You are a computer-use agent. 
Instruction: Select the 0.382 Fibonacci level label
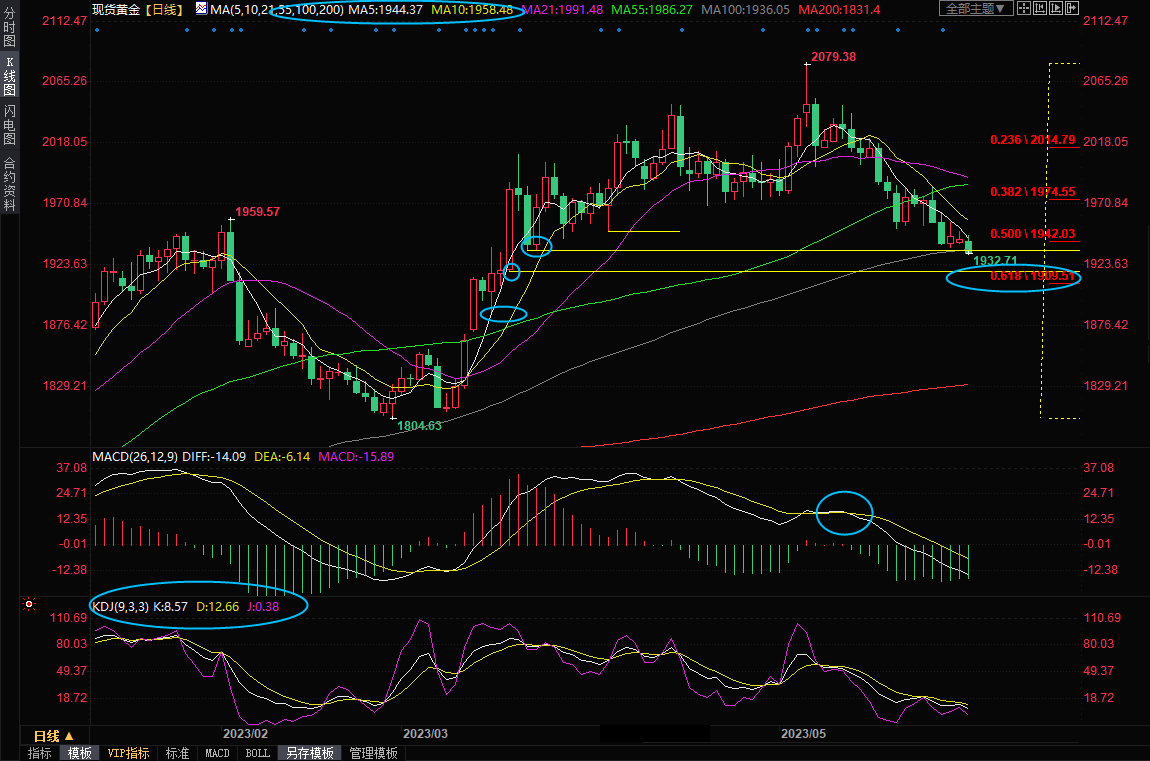1032,191
